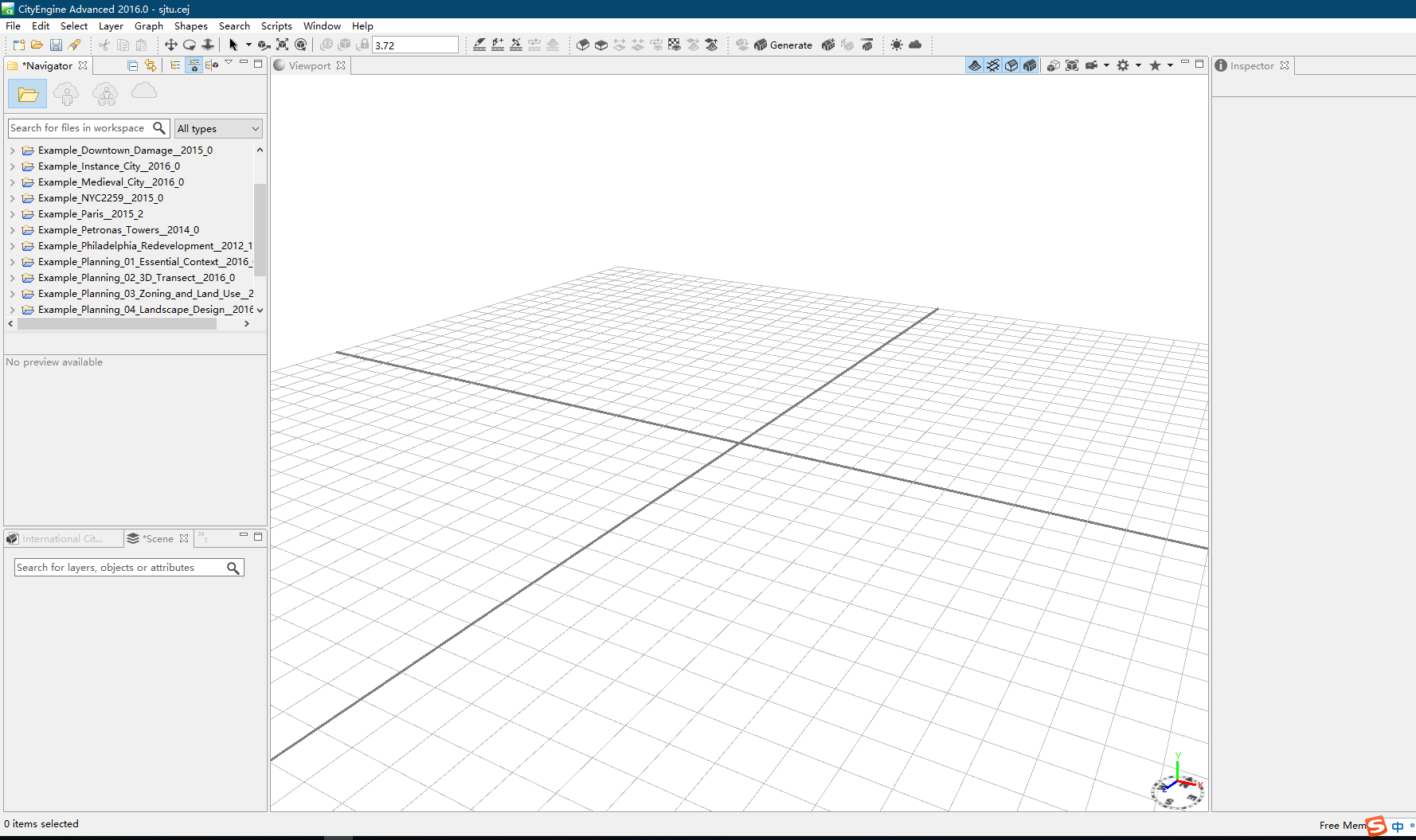This screenshot has width=1416, height=840.
Task: Click the Save icon in the main toolbar
Action: [x=56, y=45]
